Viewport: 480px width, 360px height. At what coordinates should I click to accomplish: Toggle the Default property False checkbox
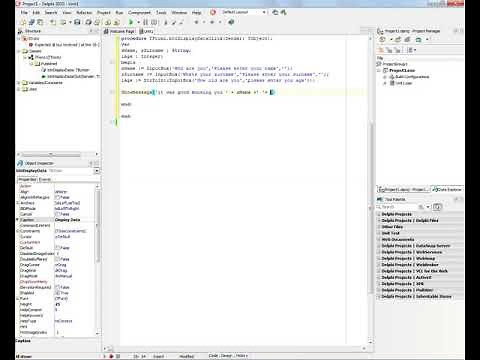pos(57,248)
